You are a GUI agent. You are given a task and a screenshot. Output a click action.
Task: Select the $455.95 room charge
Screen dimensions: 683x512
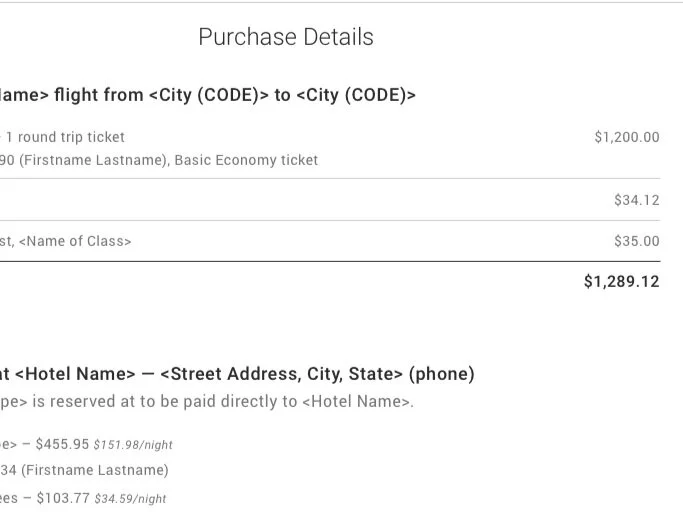(62, 444)
